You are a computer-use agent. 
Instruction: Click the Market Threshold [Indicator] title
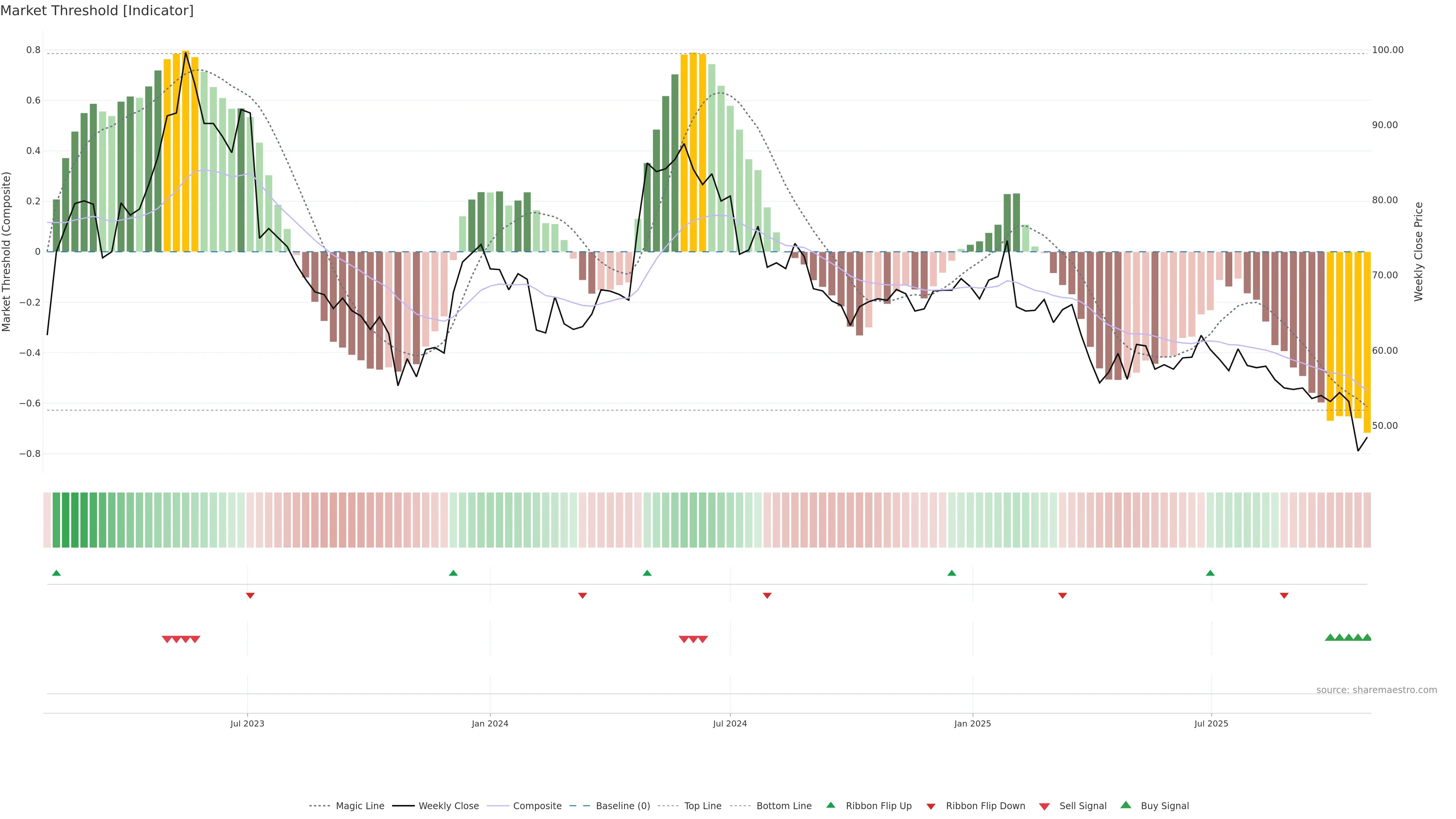(97, 11)
